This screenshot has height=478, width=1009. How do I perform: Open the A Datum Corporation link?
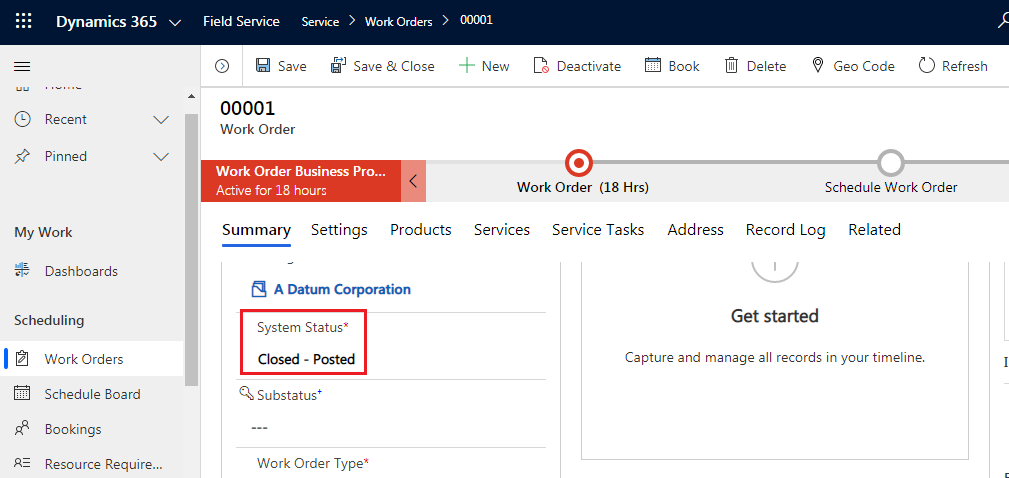tap(342, 290)
